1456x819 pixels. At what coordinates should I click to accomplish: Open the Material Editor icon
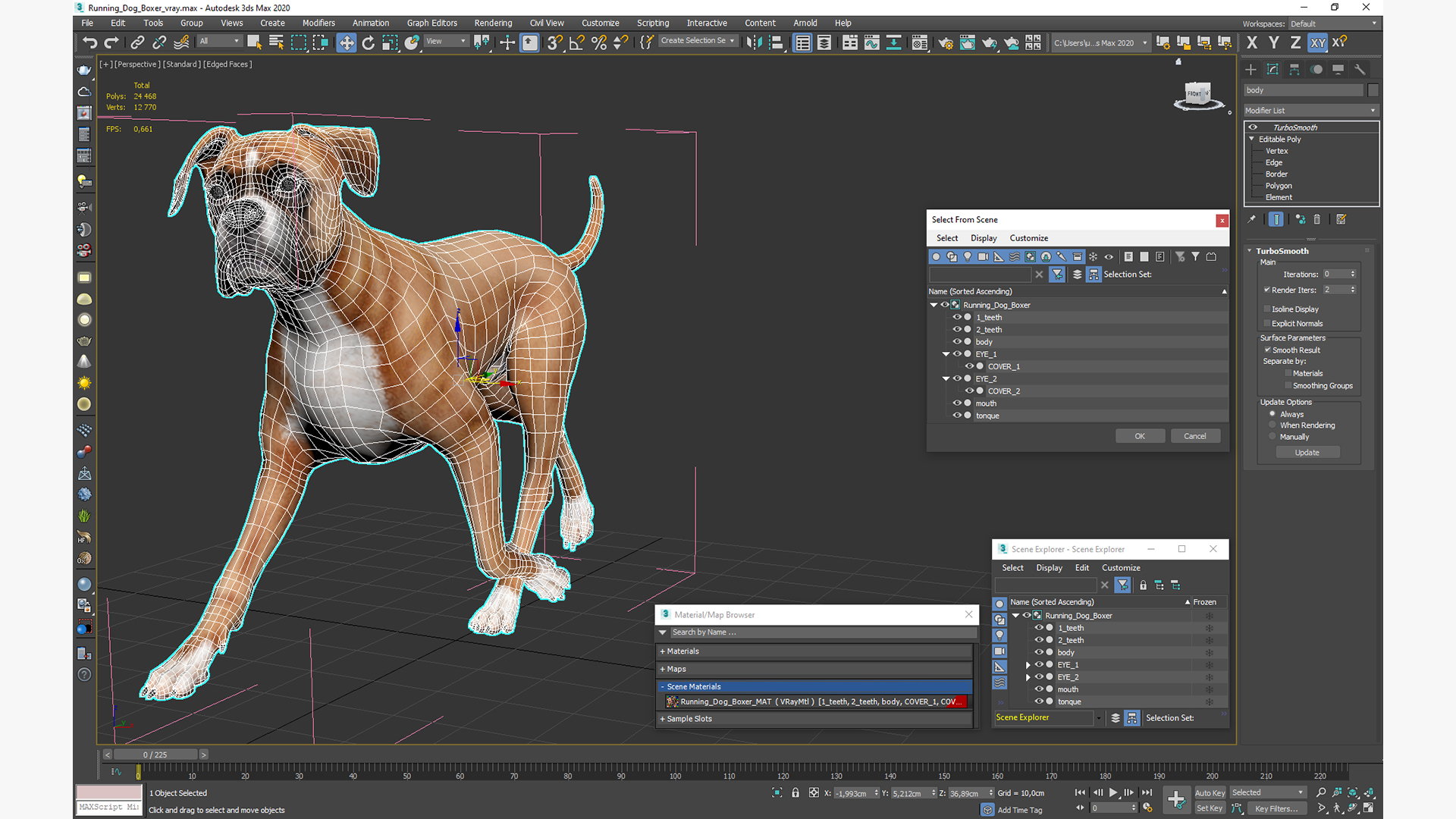920,42
